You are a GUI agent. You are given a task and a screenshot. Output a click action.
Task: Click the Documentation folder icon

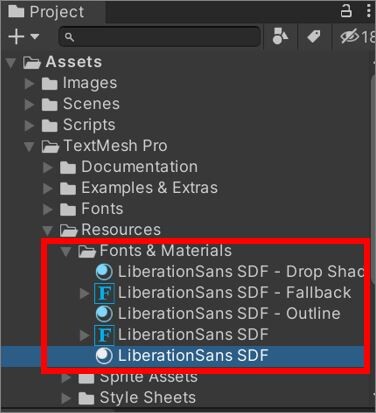pos(68,168)
